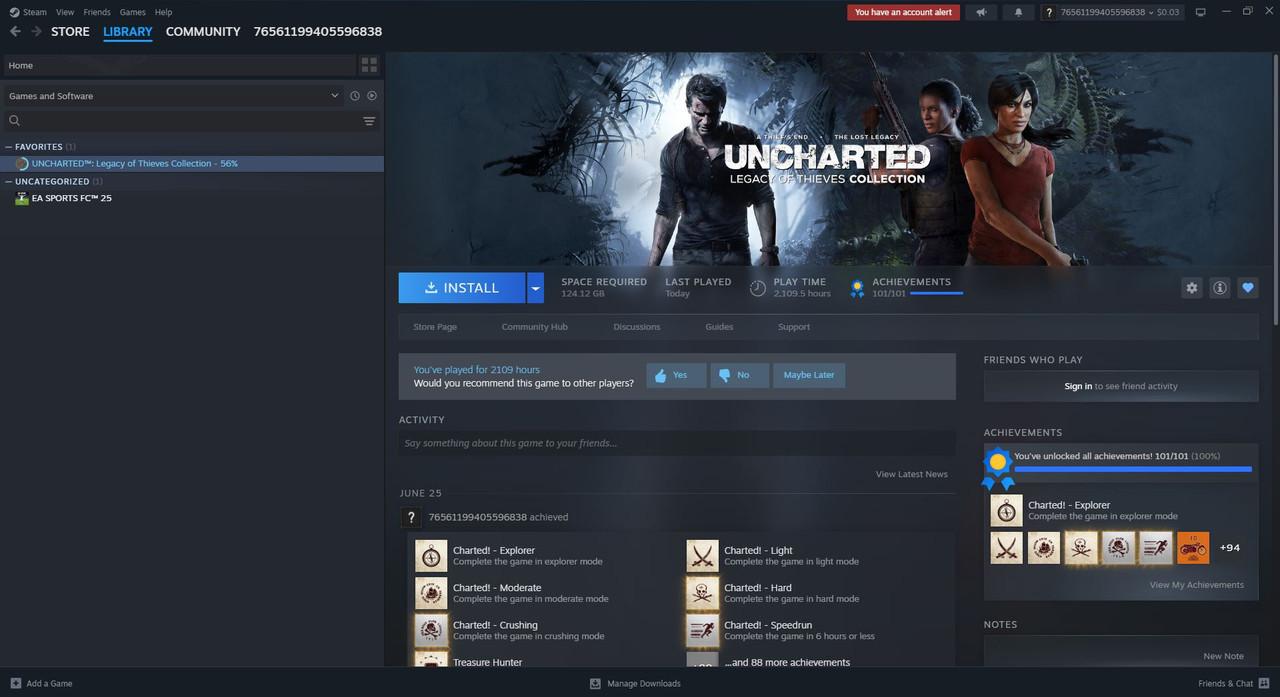
Task: Open game settings gear icon
Action: pos(1192,288)
